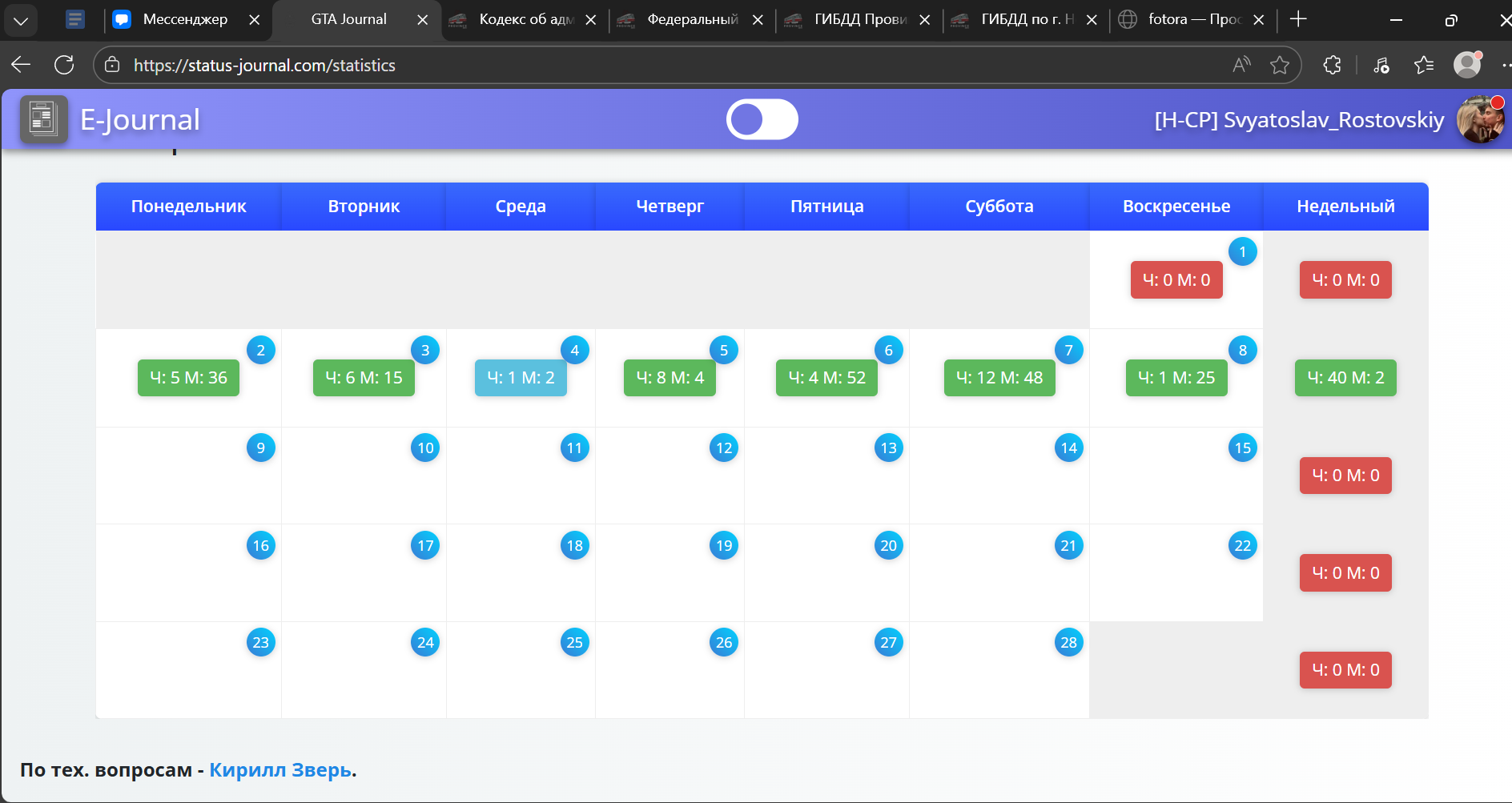Switch to the Мессенджер tab
This screenshot has width=1512, height=803.
(184, 19)
